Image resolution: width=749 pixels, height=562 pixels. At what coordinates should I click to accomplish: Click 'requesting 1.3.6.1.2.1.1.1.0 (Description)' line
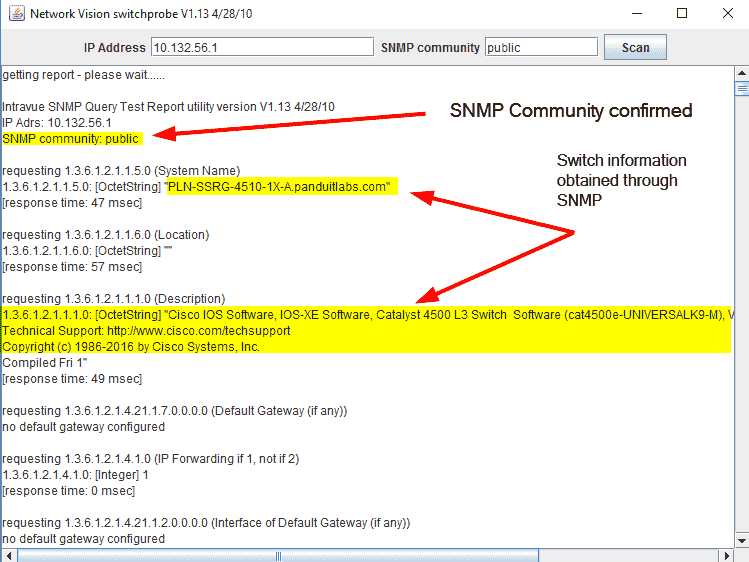tap(114, 299)
